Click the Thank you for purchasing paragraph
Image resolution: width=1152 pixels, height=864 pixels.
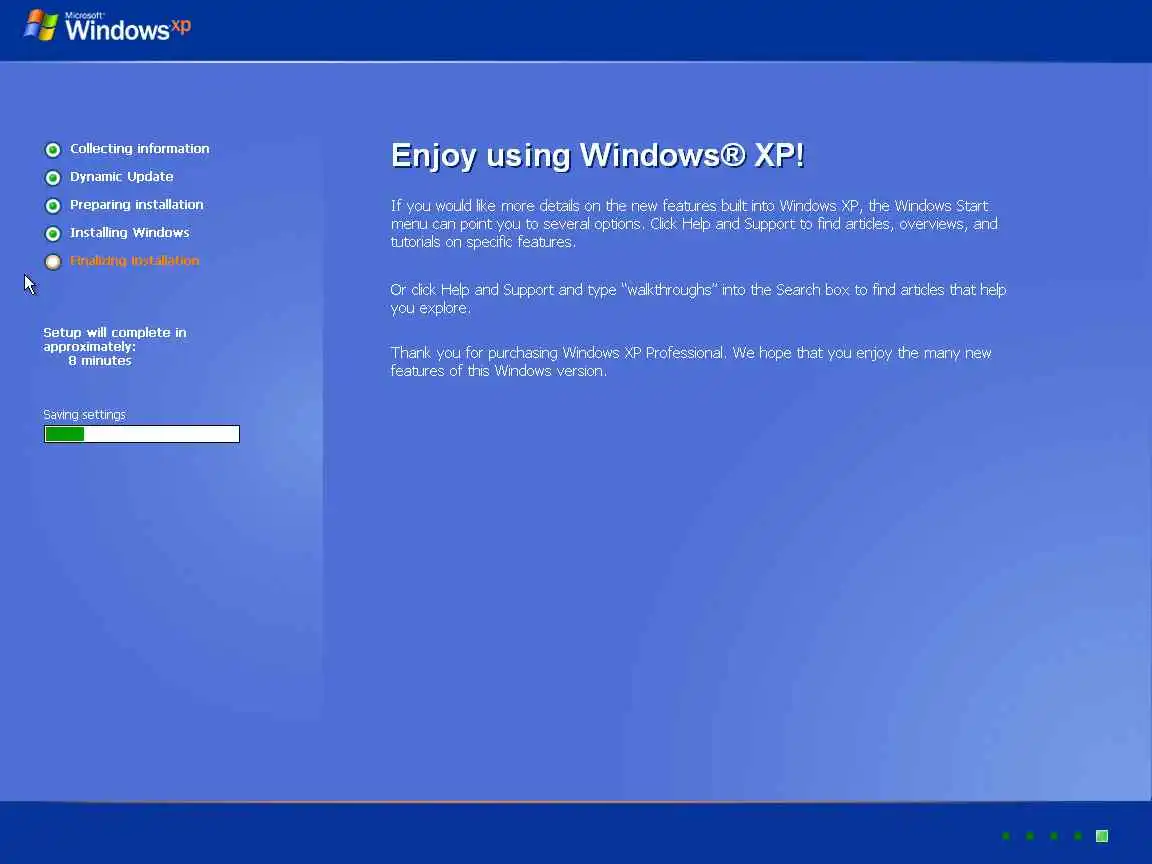click(691, 361)
